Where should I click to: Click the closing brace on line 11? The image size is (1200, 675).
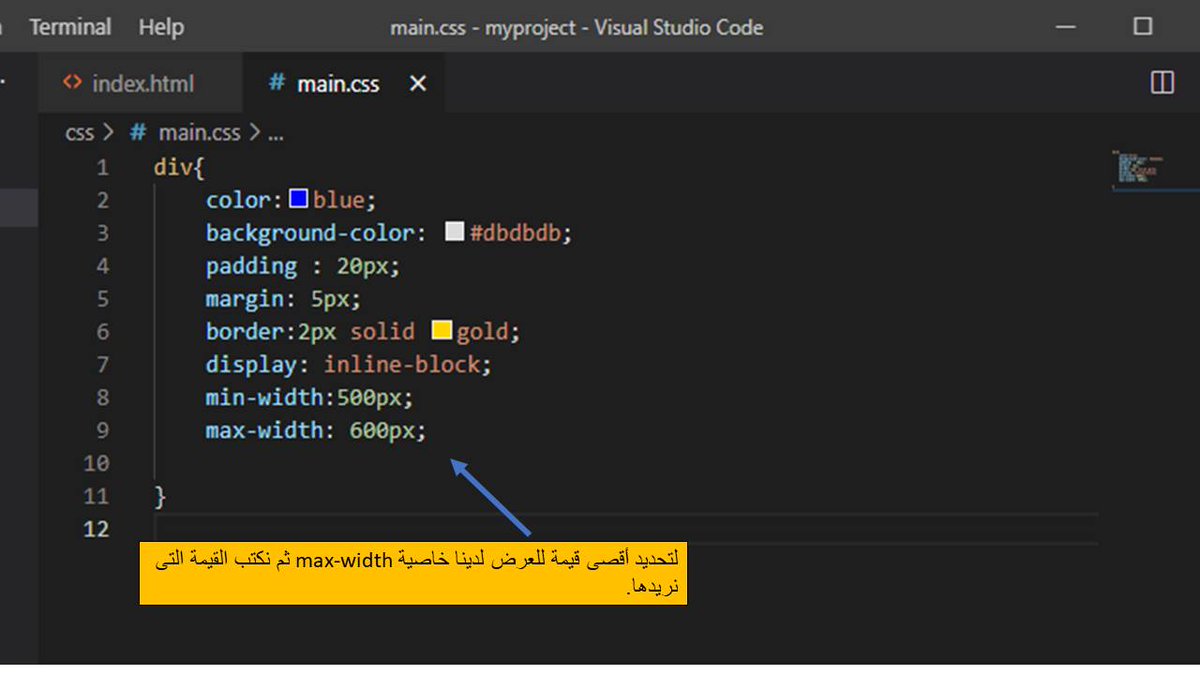coord(160,496)
